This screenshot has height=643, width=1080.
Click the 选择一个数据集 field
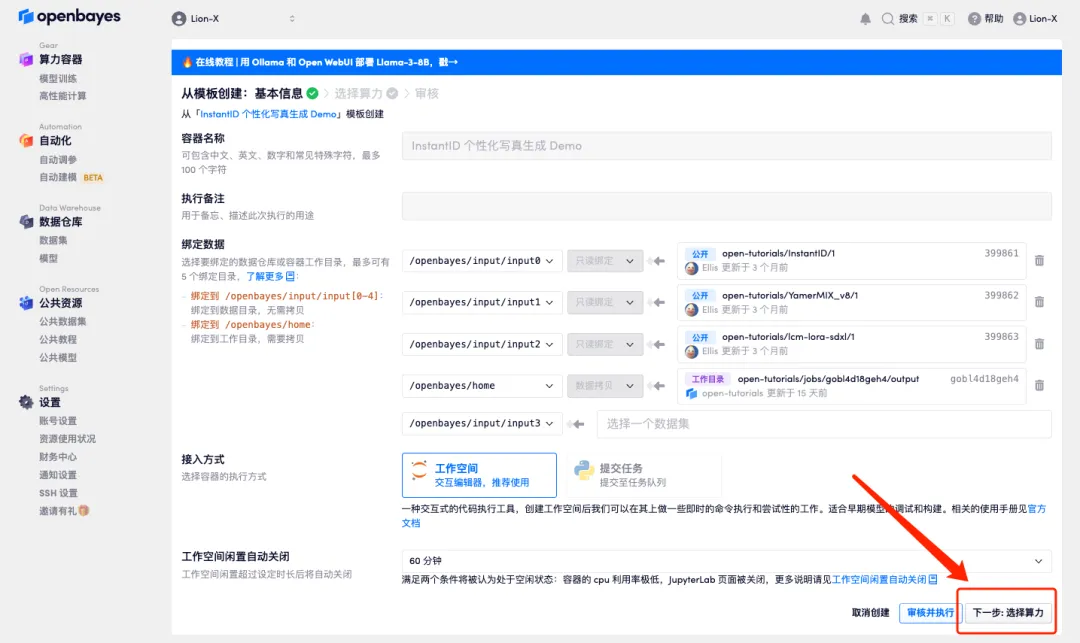coord(824,424)
